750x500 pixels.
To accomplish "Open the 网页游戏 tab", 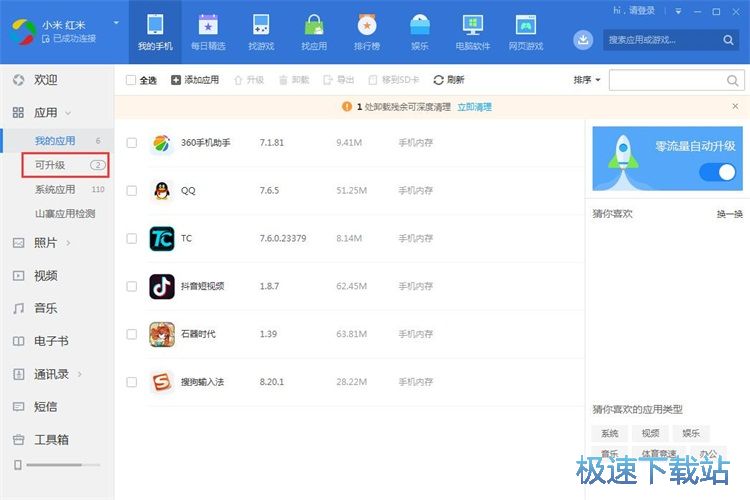I will (526, 32).
